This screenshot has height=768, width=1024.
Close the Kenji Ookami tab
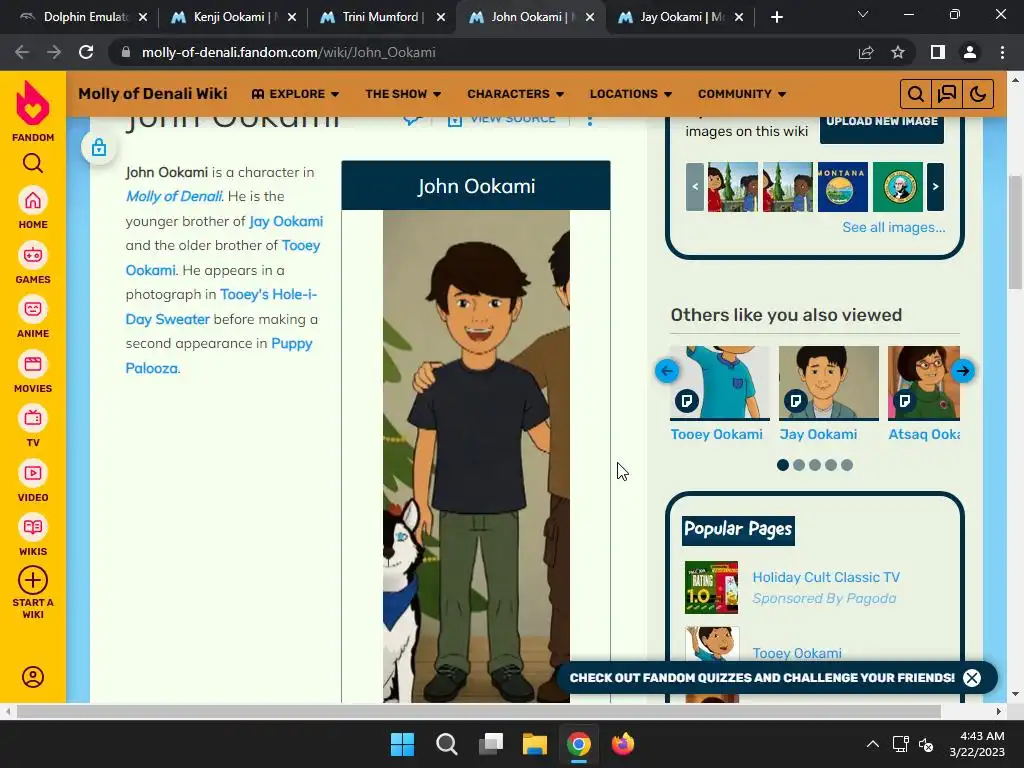click(x=292, y=18)
